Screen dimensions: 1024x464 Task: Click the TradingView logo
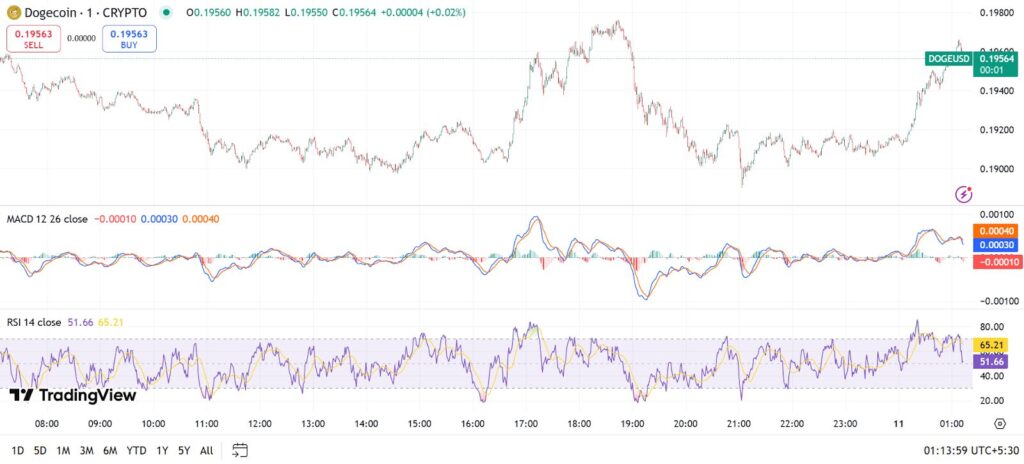tap(72, 395)
